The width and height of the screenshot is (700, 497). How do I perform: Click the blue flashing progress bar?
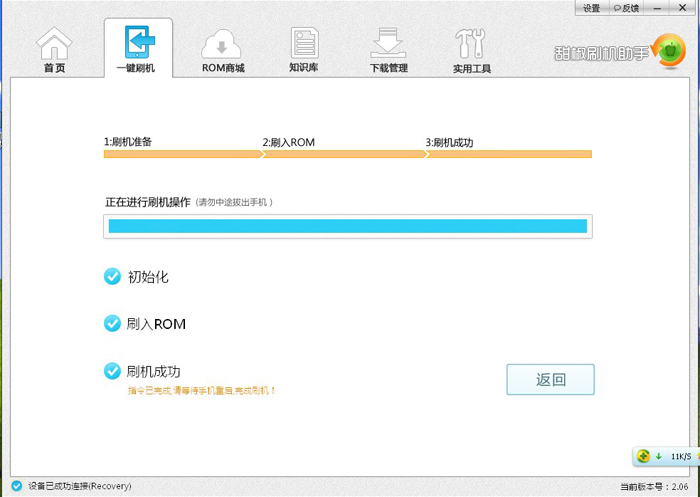pos(348,226)
